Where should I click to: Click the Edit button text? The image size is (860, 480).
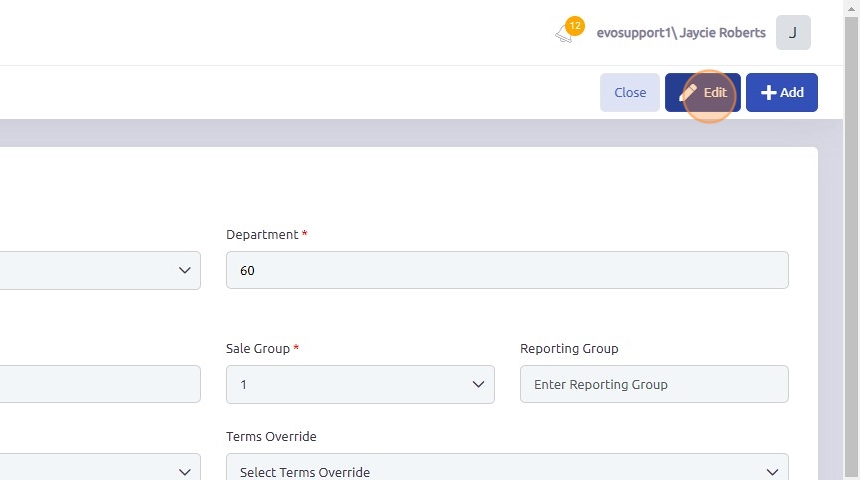(715, 92)
